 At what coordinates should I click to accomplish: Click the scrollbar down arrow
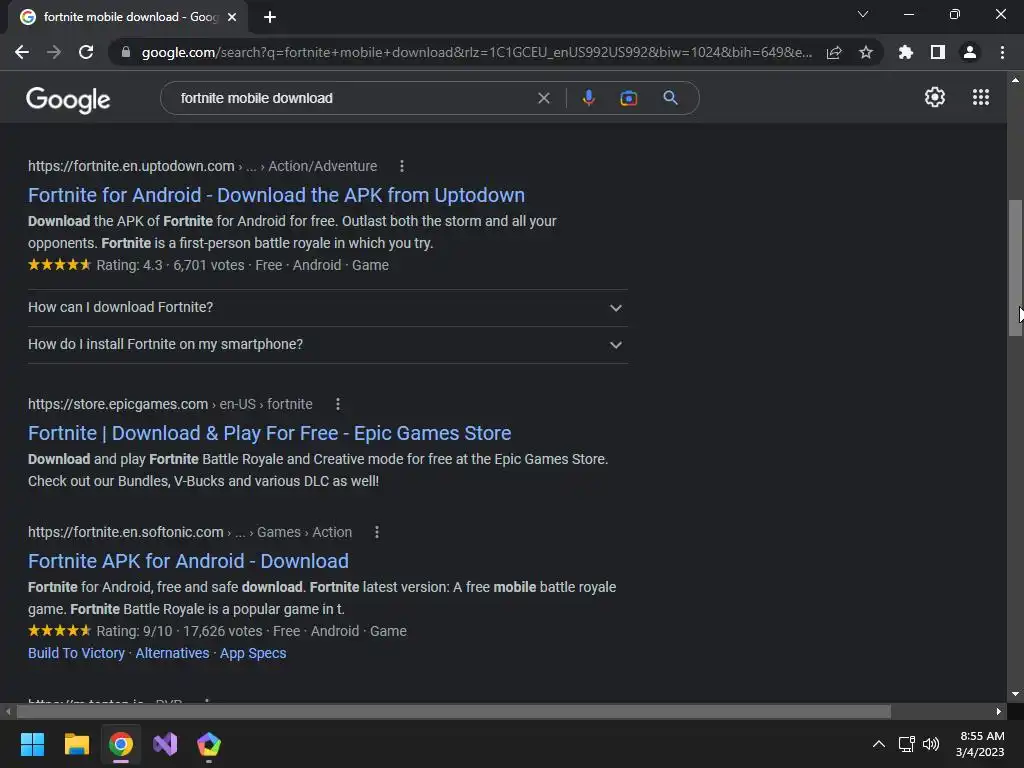pos(1015,694)
